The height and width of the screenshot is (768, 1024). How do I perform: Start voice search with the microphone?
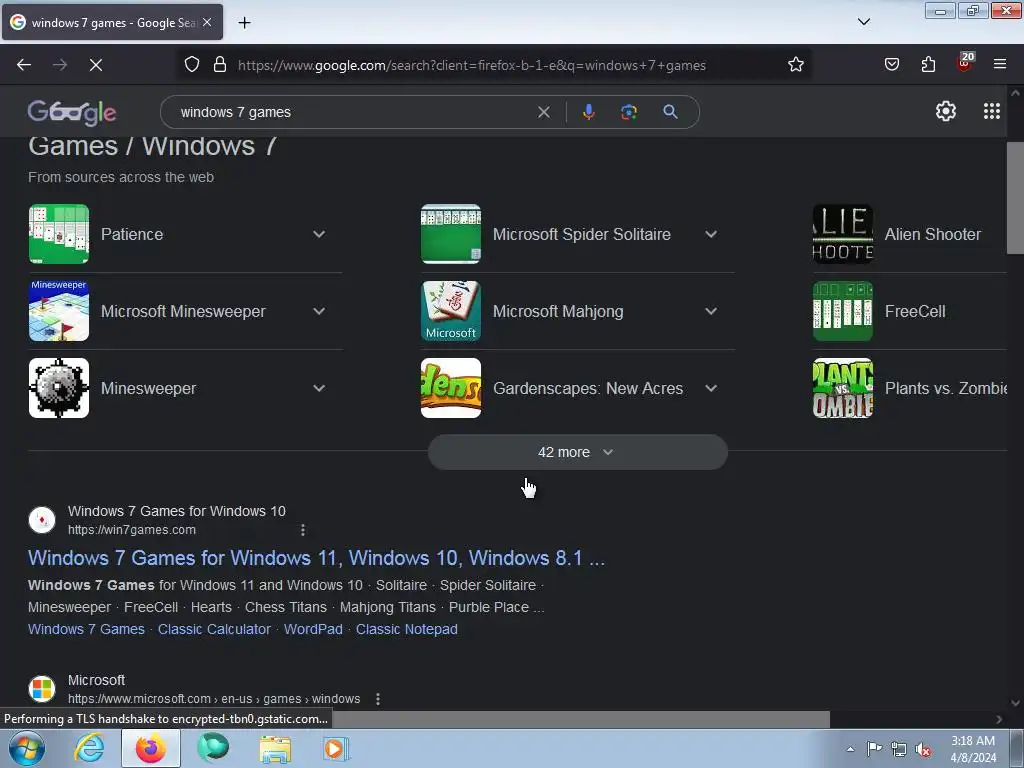click(588, 112)
